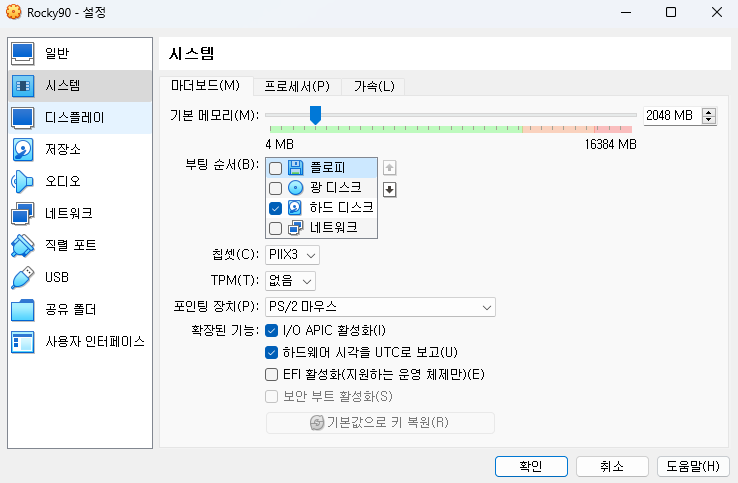The width and height of the screenshot is (738, 483).
Task: Enable the 플로피 boot order checkbox
Action: point(276,168)
